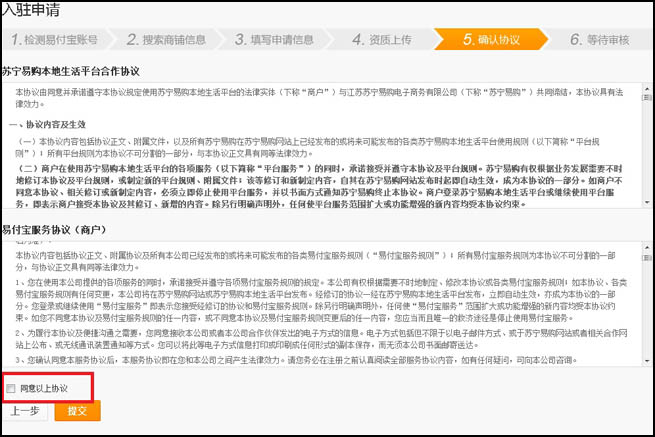Click the orange 提交 button

[77, 411]
